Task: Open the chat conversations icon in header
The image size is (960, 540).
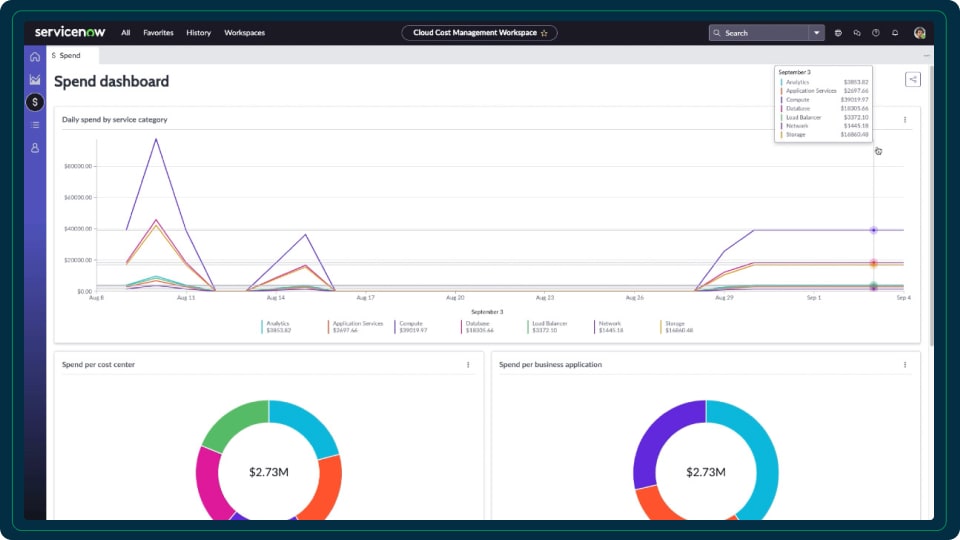Action: click(857, 33)
